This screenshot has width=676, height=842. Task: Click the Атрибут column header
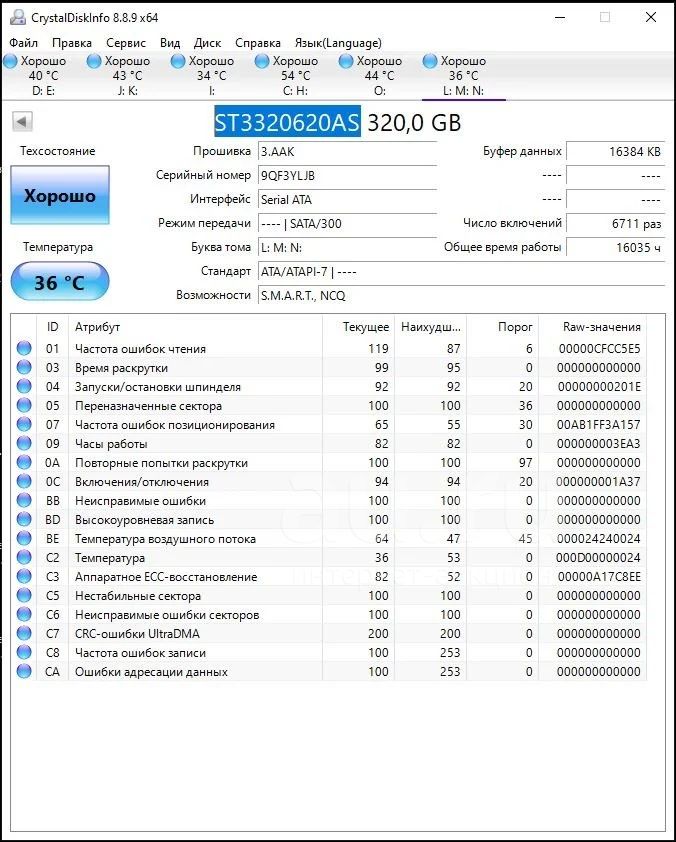pos(195,327)
